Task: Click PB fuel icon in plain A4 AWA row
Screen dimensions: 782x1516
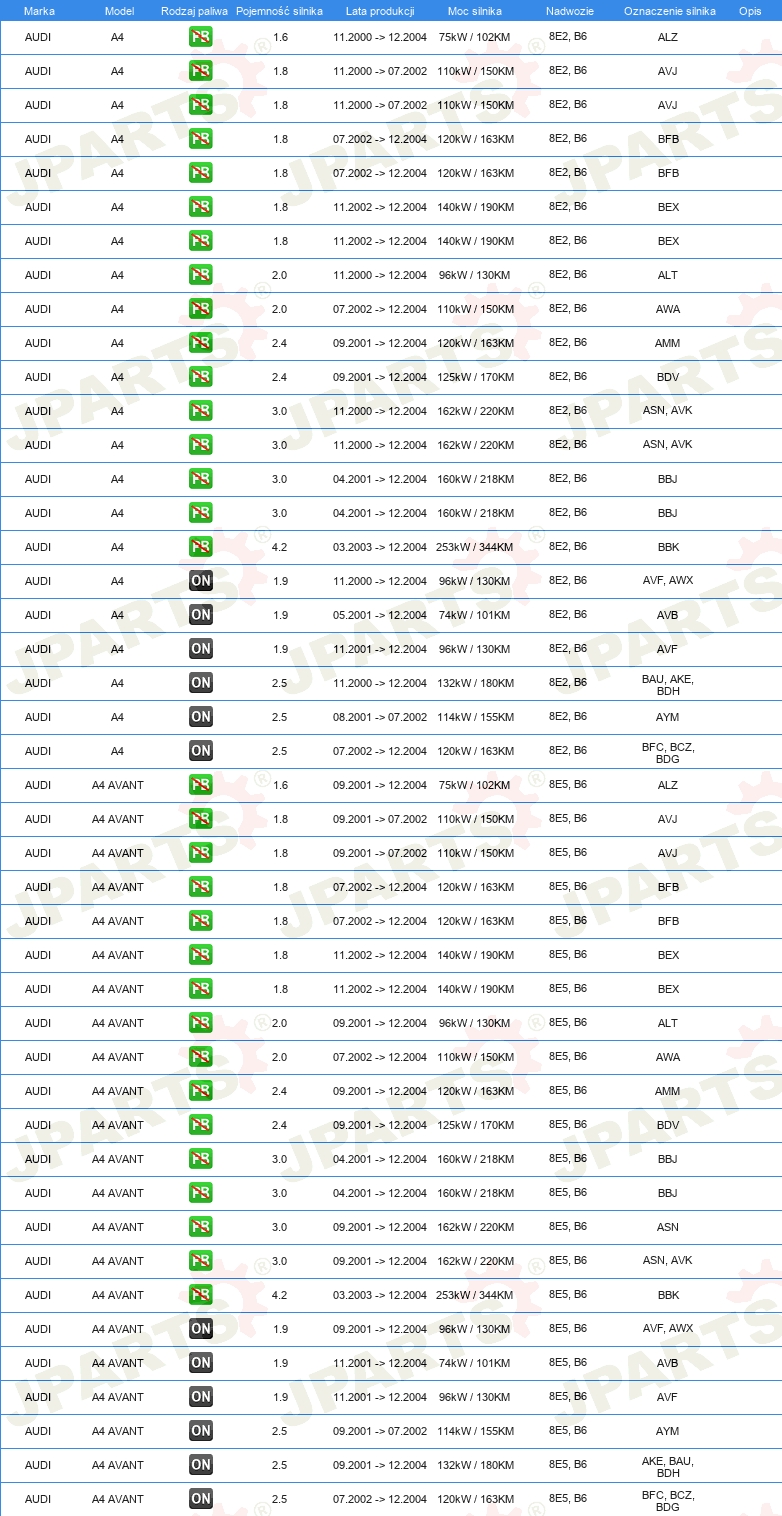Action: point(201,310)
